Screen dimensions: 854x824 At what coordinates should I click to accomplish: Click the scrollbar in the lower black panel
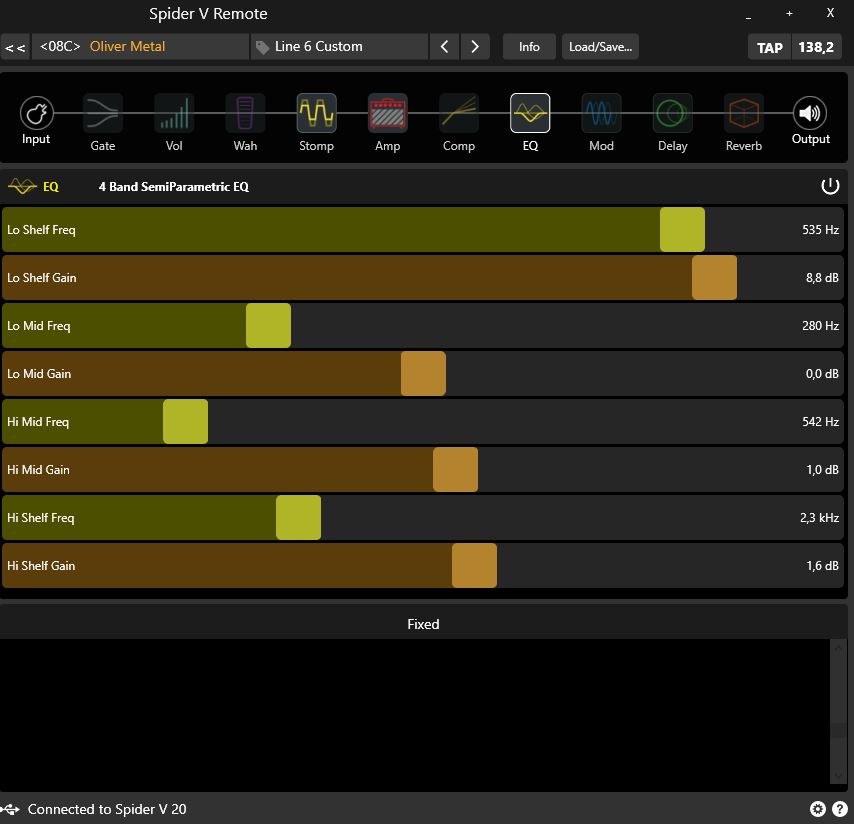point(838,711)
